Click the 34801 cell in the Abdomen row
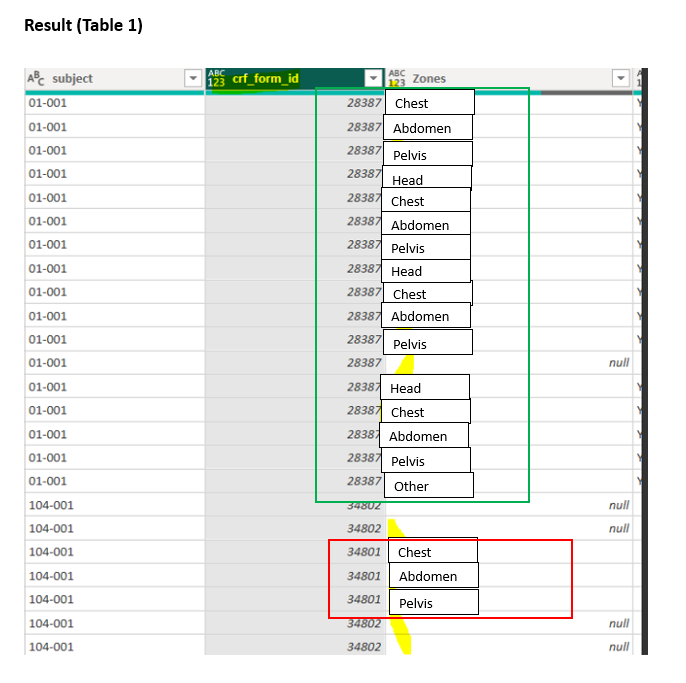Viewport: 686px width, 683px height. pyautogui.click(x=295, y=576)
